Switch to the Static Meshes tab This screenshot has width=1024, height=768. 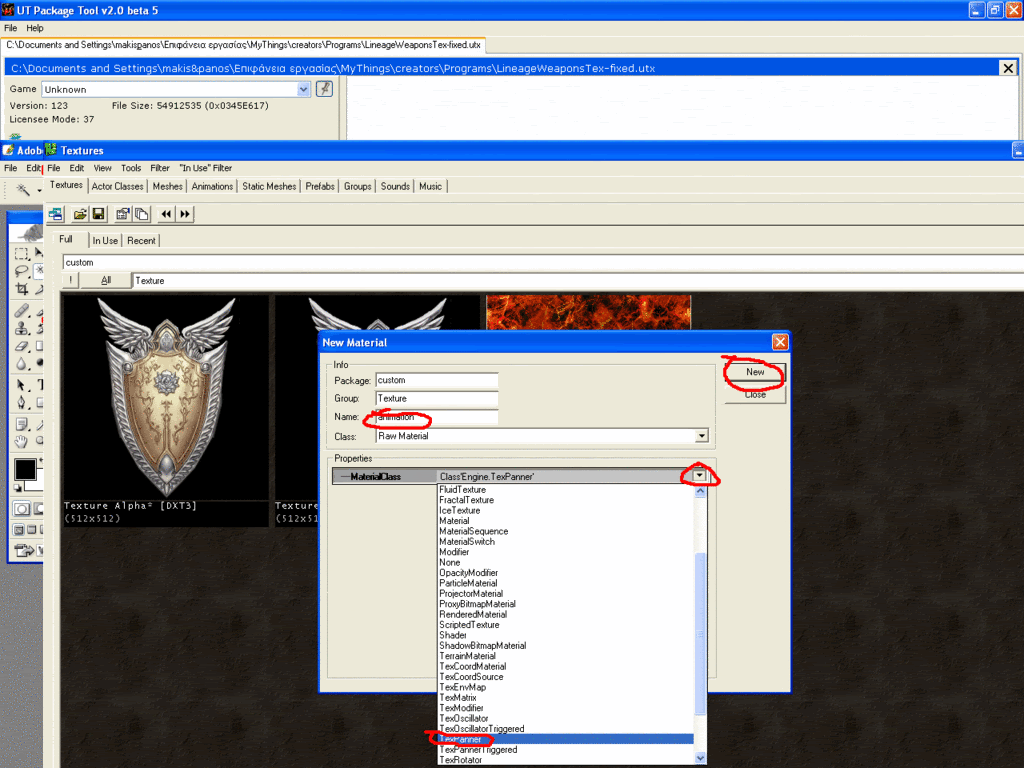[269, 186]
